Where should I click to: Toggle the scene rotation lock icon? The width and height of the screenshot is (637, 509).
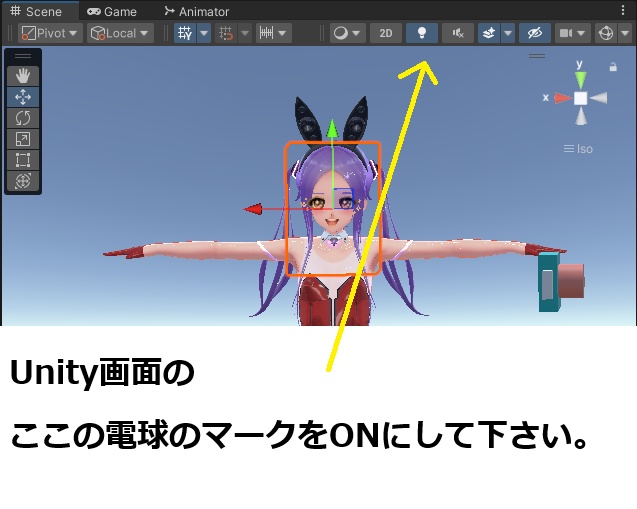pyautogui.click(x=613, y=67)
